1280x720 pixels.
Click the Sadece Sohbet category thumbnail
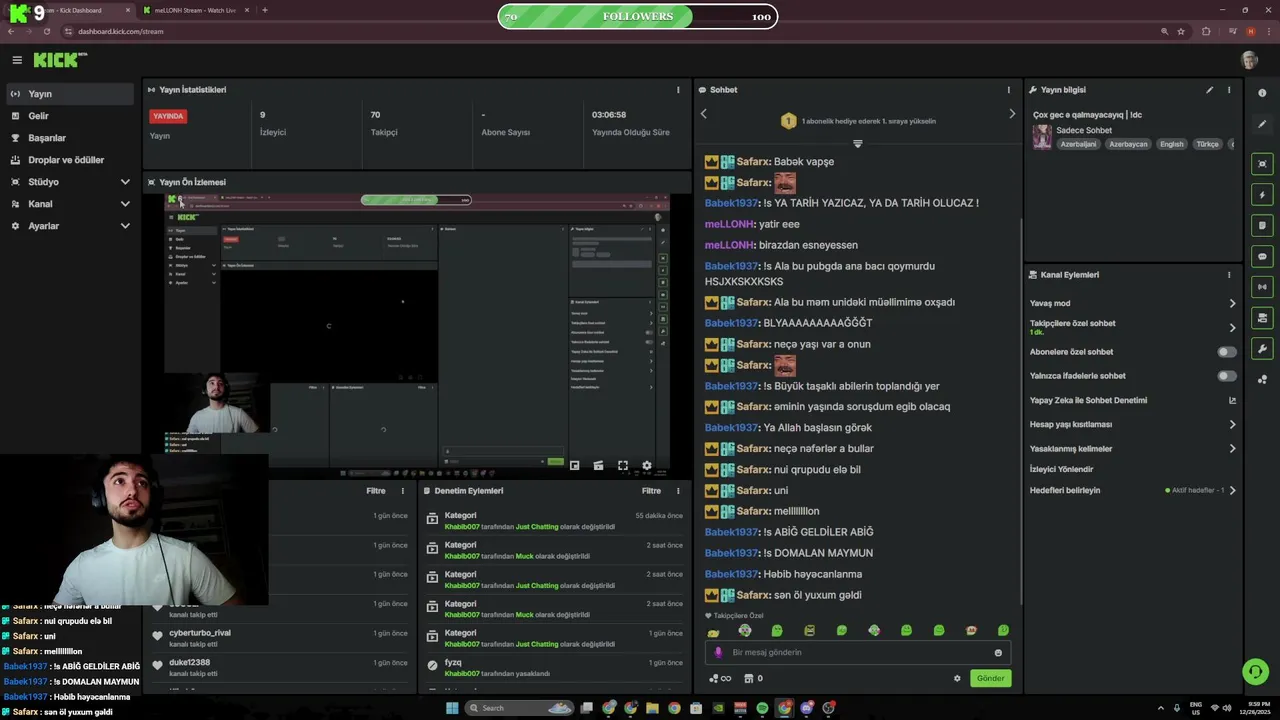point(1042,137)
